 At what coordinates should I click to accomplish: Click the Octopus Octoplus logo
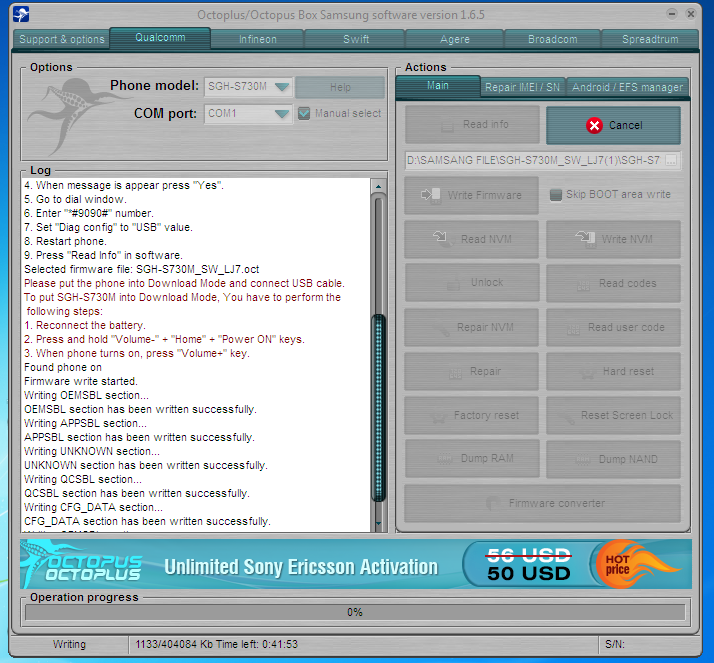pos(82,565)
